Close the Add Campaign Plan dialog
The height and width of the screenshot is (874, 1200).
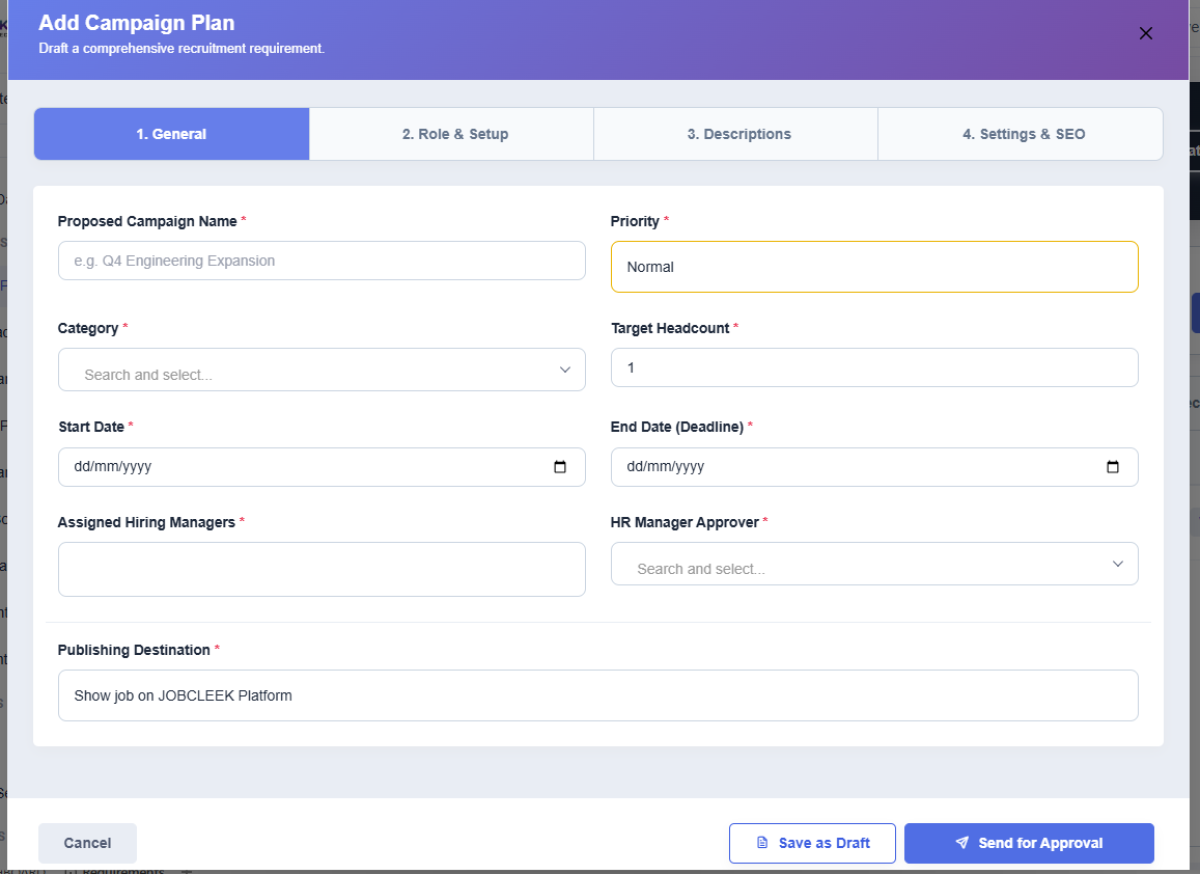[x=1146, y=33]
